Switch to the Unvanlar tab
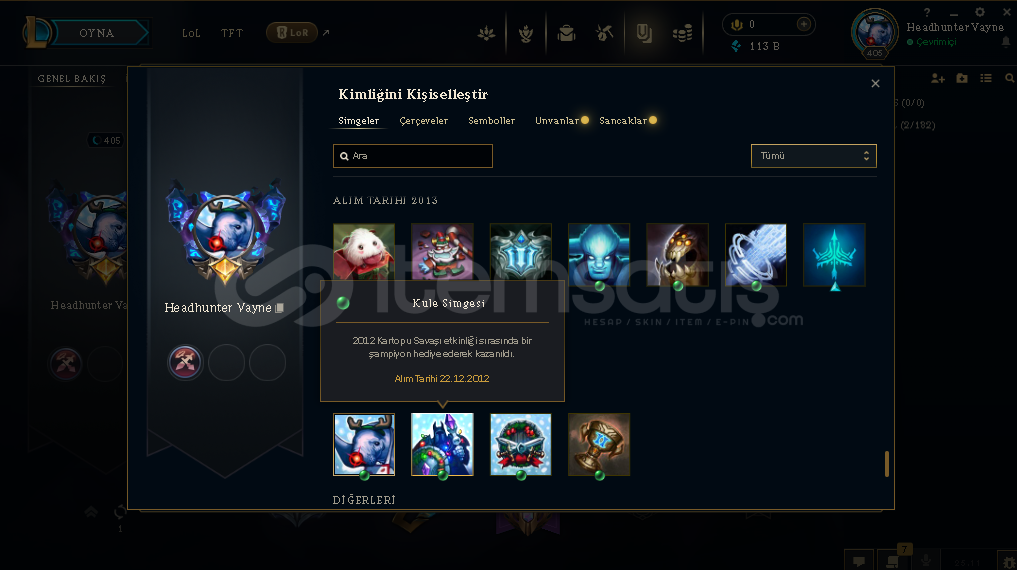Image resolution: width=1018 pixels, height=571 pixels. (x=557, y=121)
